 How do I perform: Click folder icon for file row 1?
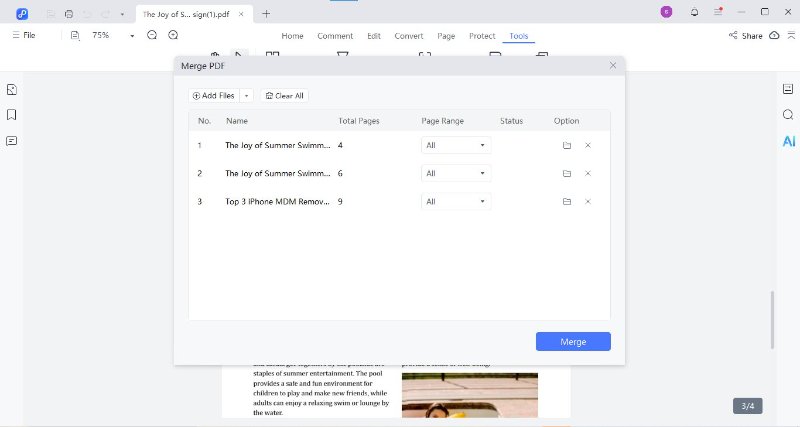(x=567, y=145)
